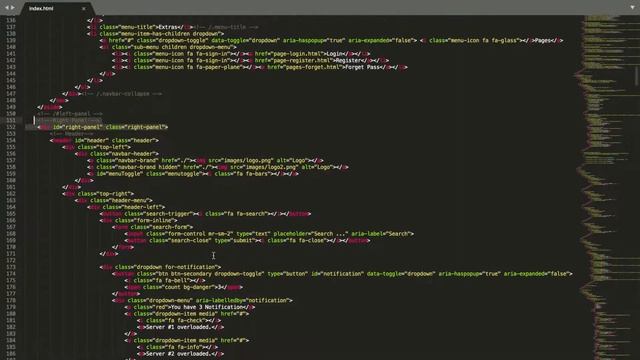The height and width of the screenshot is (360, 640).
Task: Click class="search-trigger" on line 165
Action: click(158, 213)
